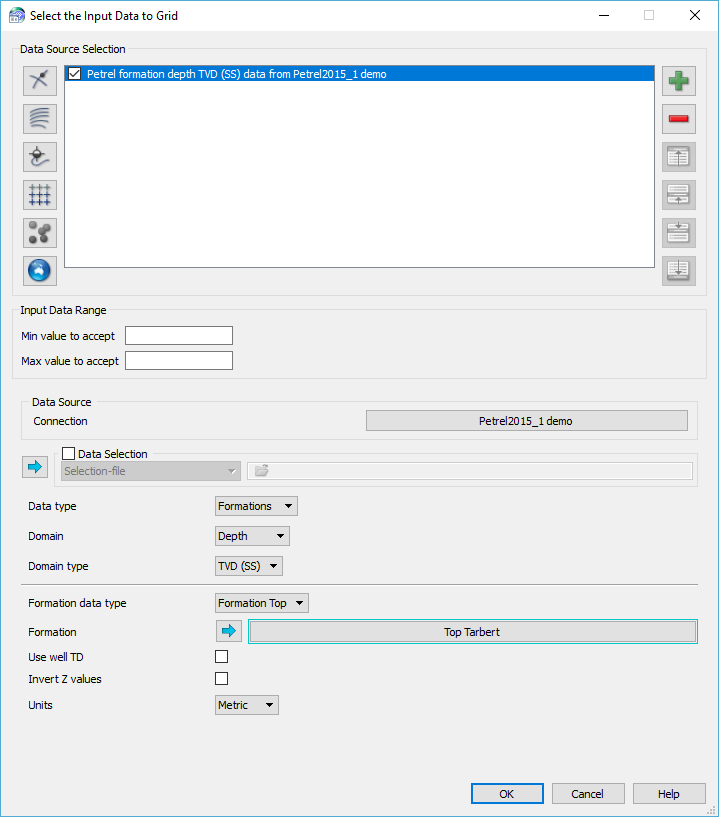Open the Data type Formations dropdown
Viewport: 719px width, 817px height.
pyautogui.click(x=256, y=506)
